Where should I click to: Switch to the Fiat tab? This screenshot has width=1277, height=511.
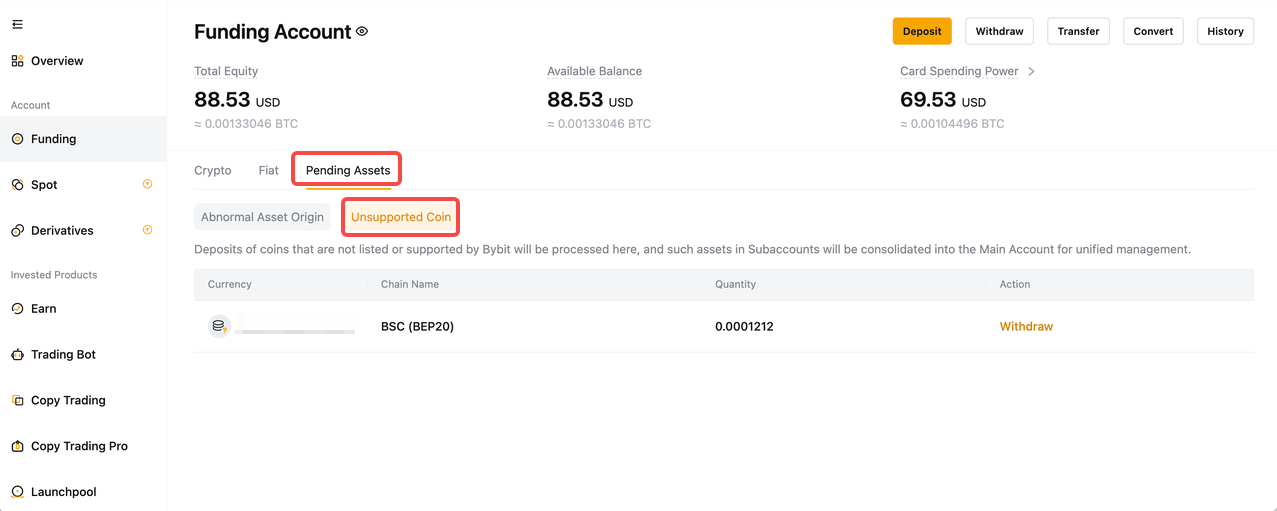268,171
